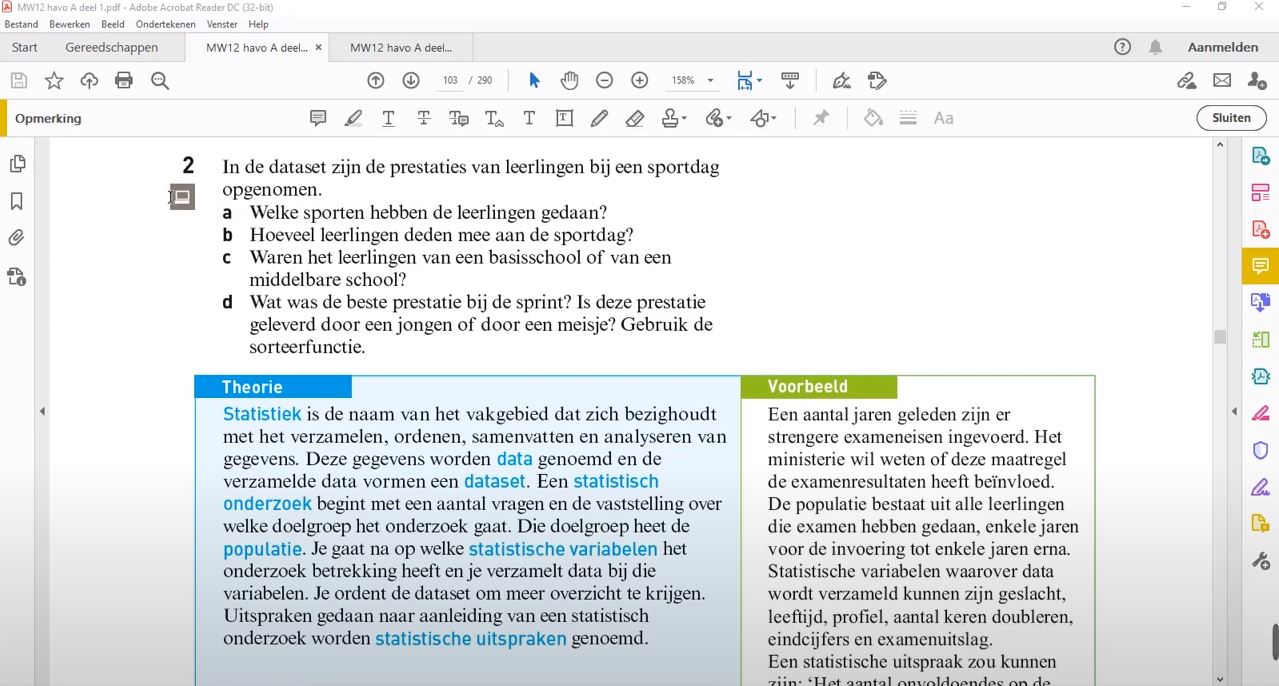Go to the next page arrow
This screenshot has height=686, width=1279.
pyautogui.click(x=411, y=81)
